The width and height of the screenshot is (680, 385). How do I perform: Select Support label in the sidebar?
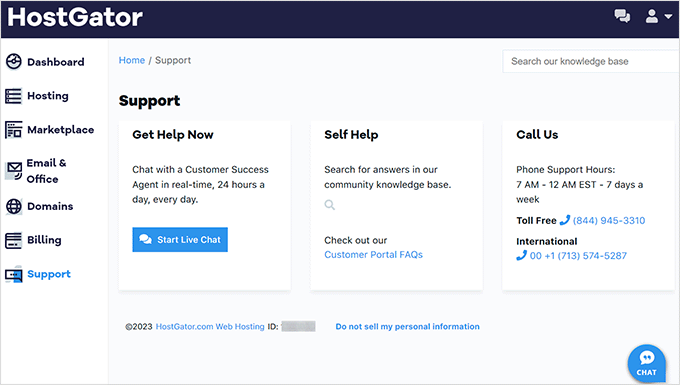pyautogui.click(x=49, y=274)
